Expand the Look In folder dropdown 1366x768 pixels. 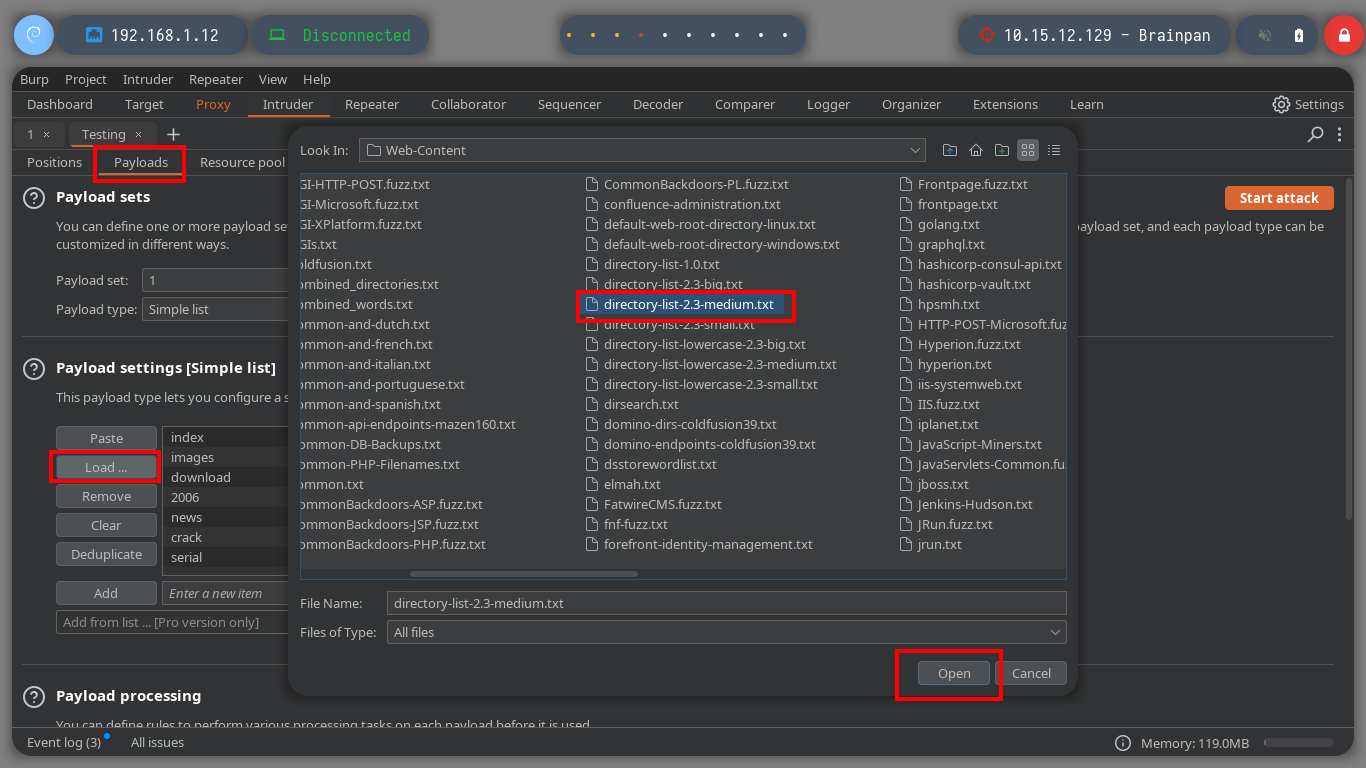coord(916,150)
